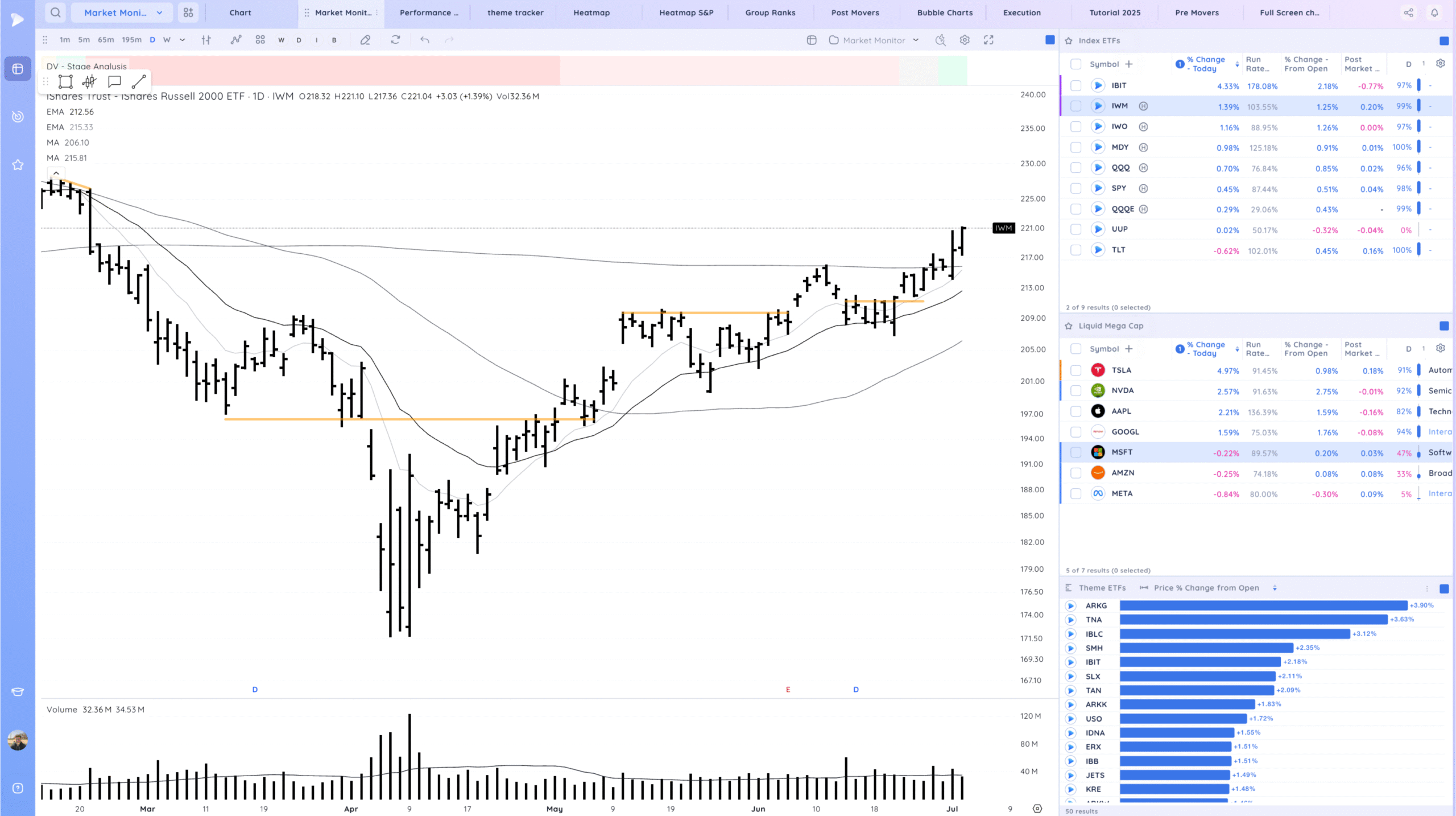The image size is (1456, 816).
Task: Click the refresh chart icon
Action: (x=395, y=40)
